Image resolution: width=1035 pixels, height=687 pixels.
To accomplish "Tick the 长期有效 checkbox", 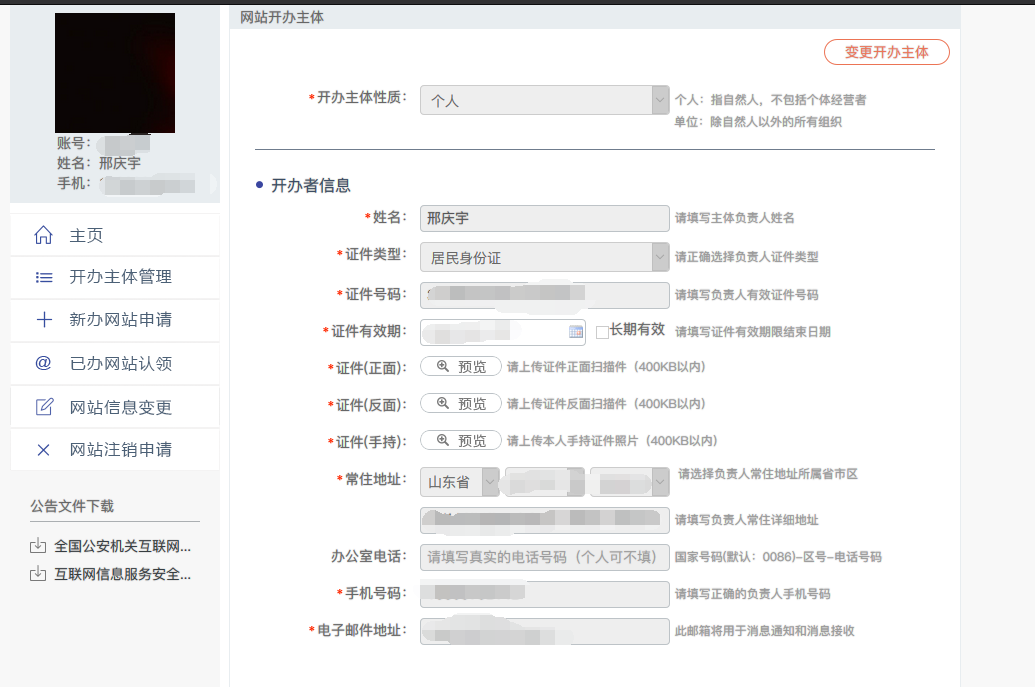I will pyautogui.click(x=602, y=333).
